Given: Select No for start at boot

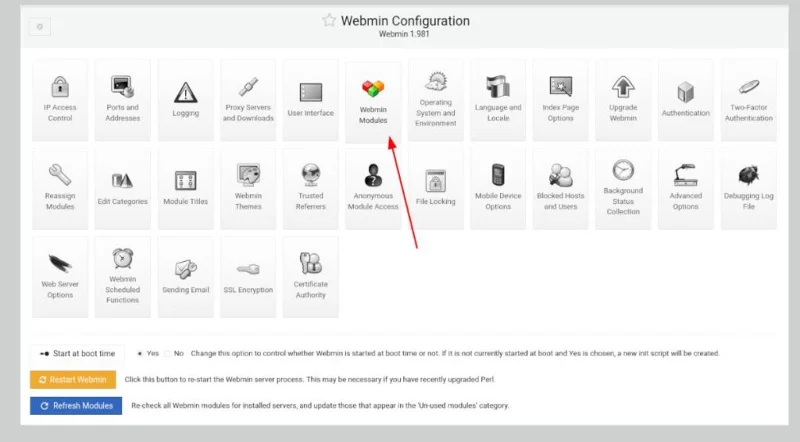Looking at the screenshot, I should 167,353.
